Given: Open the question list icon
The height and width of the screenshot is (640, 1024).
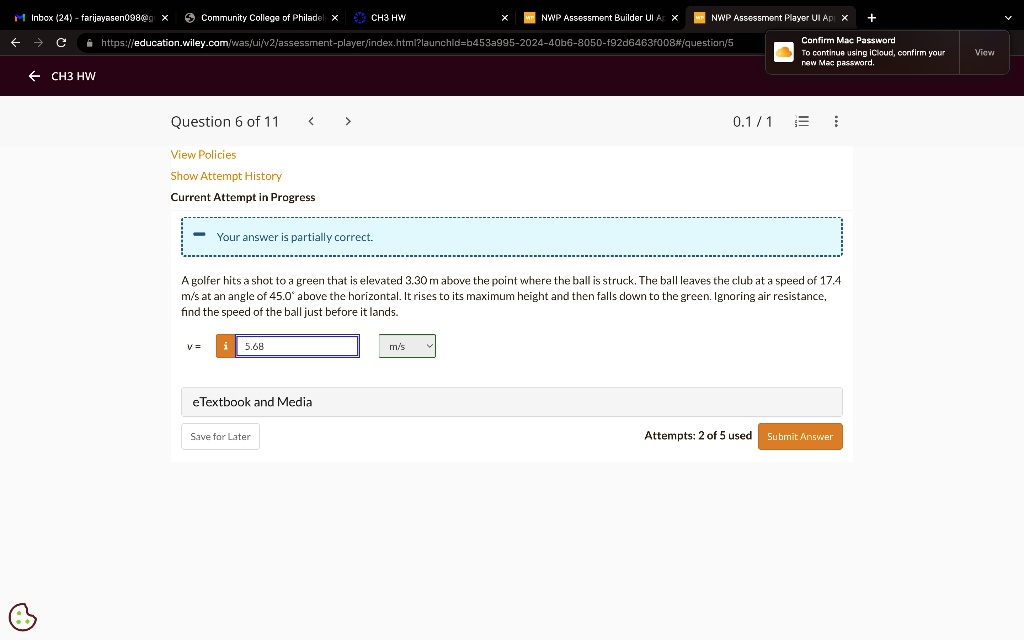Looking at the screenshot, I should click(x=800, y=121).
